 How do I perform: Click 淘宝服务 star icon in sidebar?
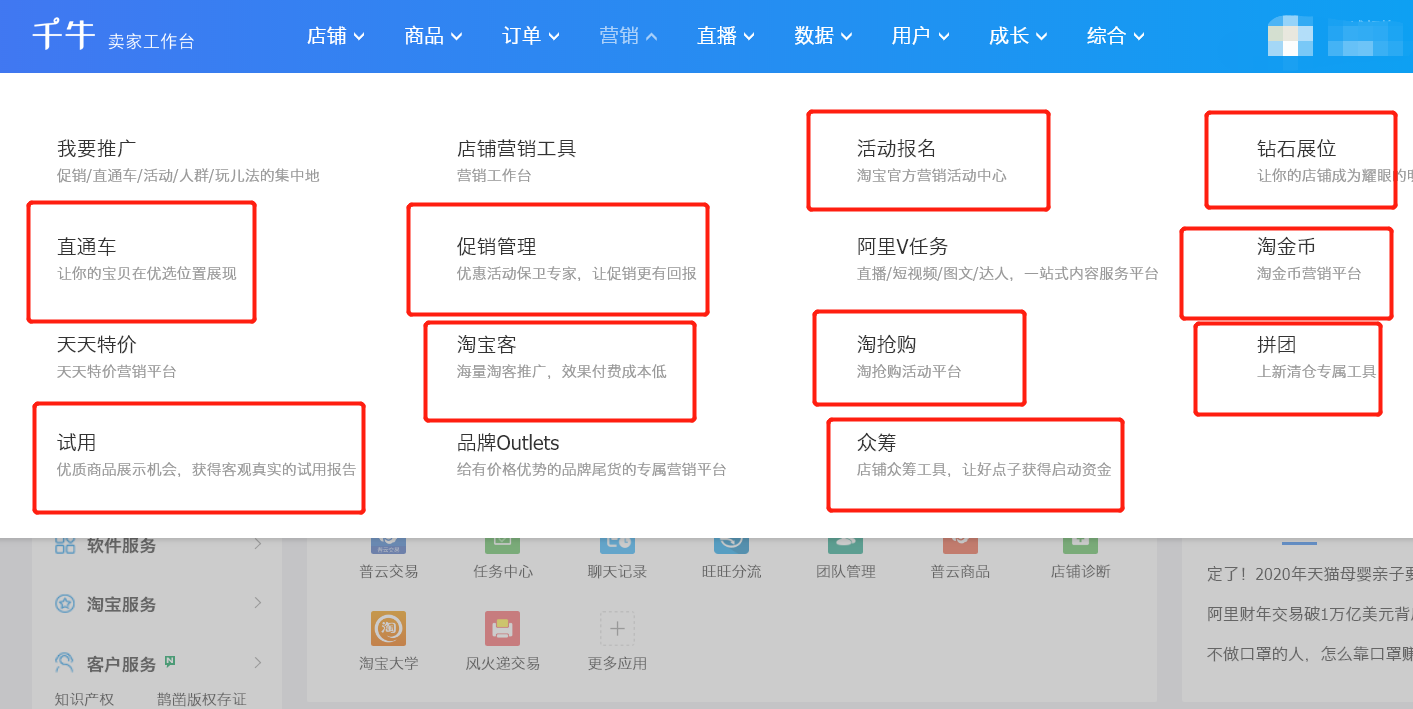click(x=65, y=604)
